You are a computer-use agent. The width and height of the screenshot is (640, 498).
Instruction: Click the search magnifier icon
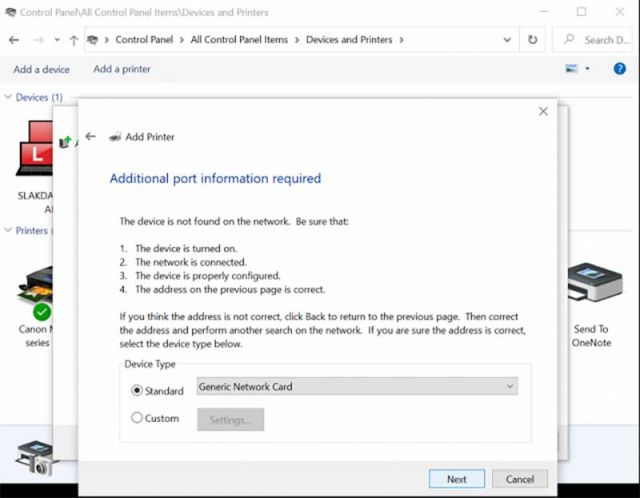569,40
